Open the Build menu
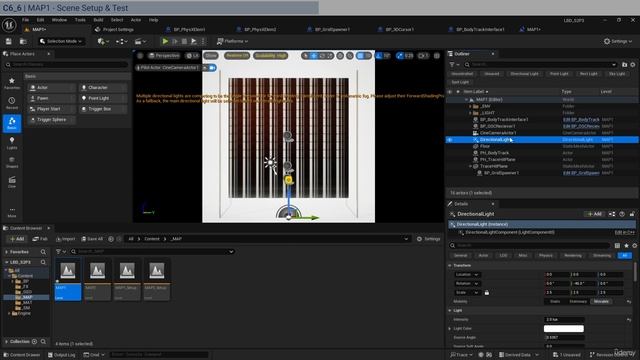640x360 pixels. point(98,20)
